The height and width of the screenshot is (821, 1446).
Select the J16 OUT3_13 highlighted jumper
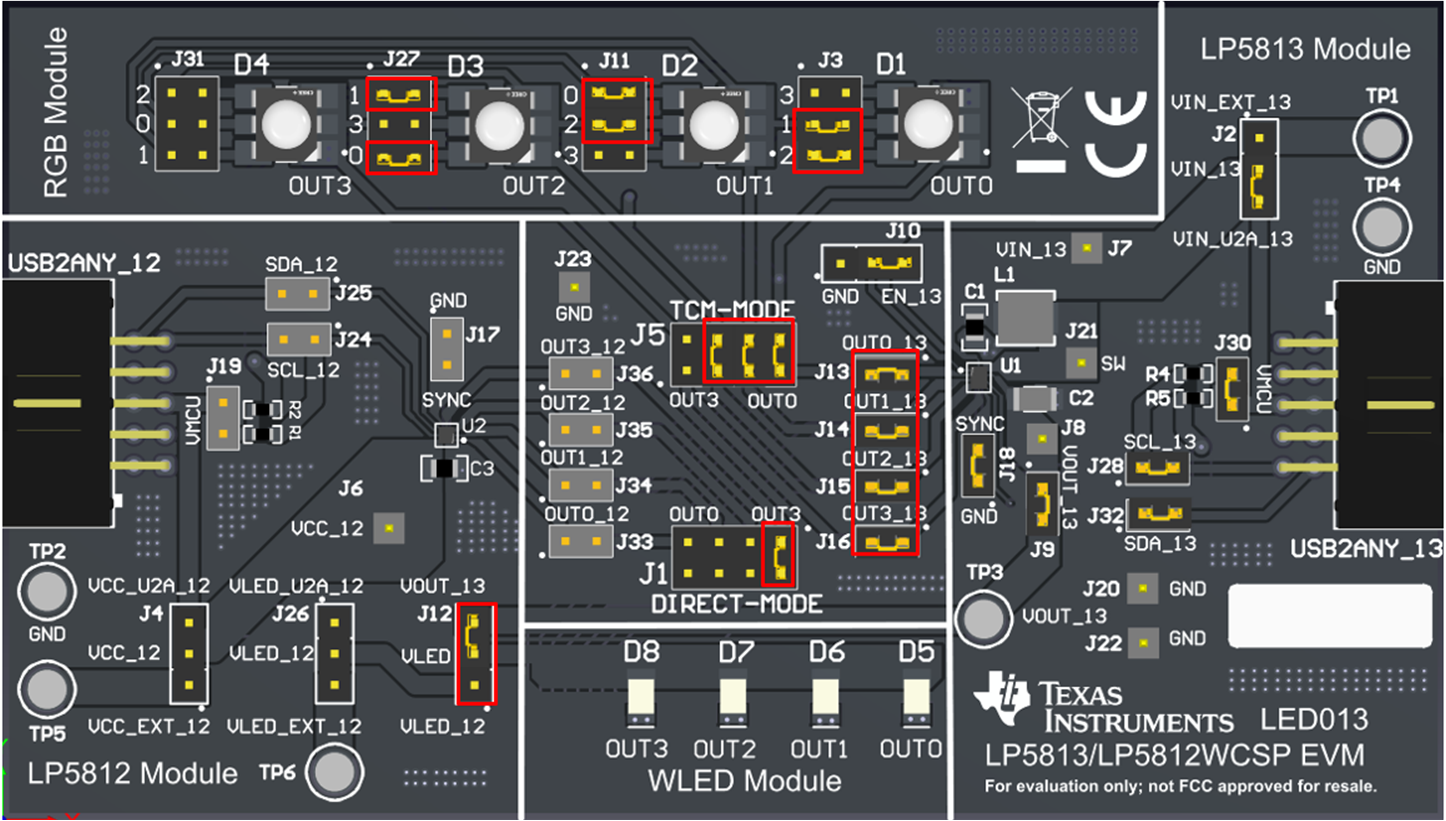point(888,544)
